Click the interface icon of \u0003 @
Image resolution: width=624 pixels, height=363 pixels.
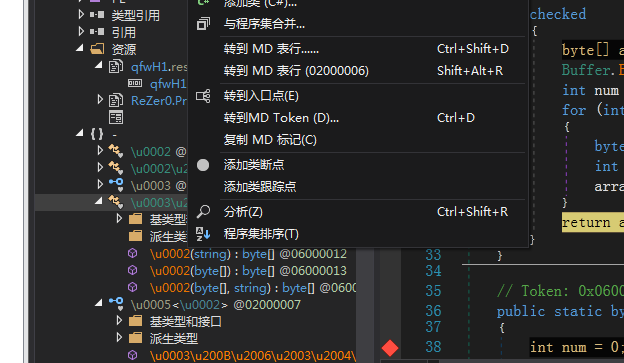116,184
